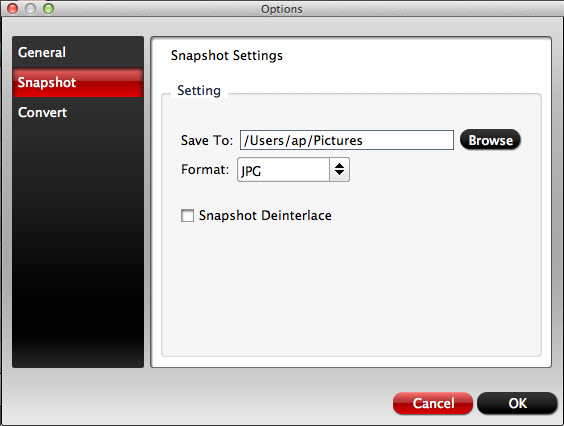Click the gray minimize window button
The width and height of the screenshot is (564, 426).
[31, 8]
